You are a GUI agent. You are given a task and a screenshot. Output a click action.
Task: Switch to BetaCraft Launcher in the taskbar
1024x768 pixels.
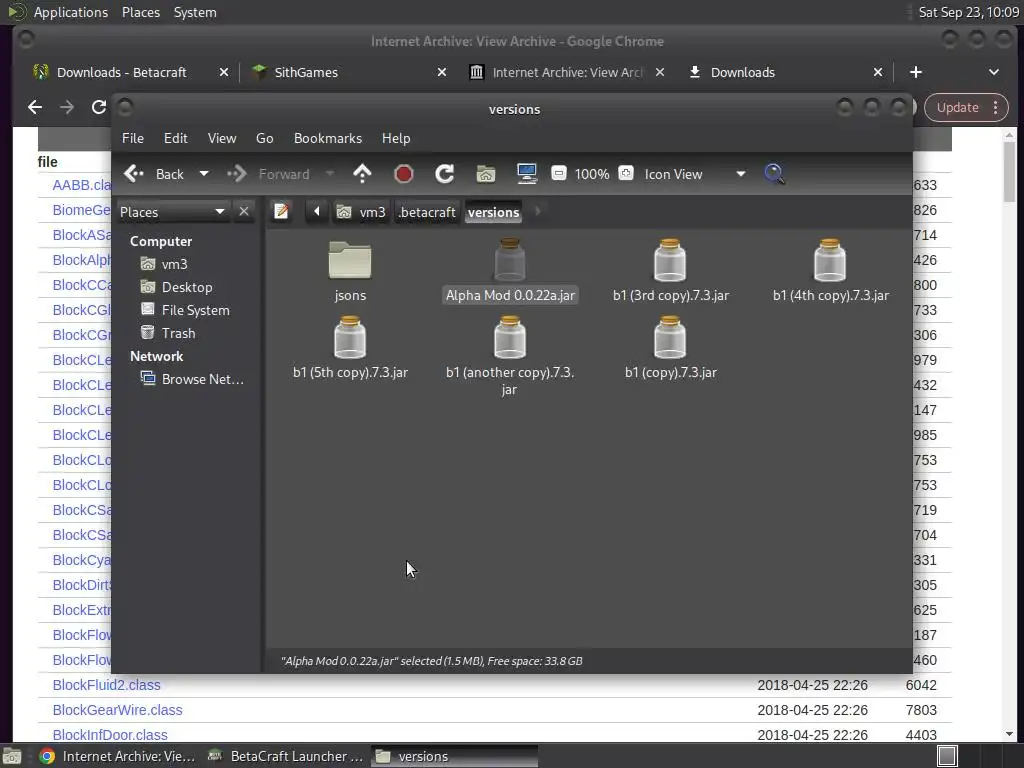coord(285,756)
